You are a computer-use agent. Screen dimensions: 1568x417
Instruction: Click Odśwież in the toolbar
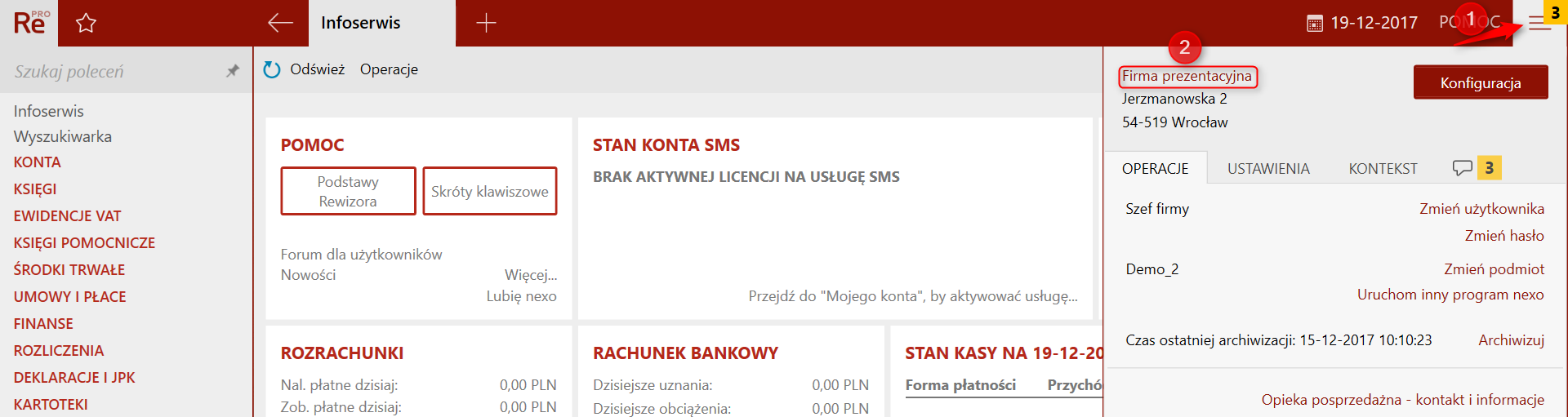click(318, 69)
